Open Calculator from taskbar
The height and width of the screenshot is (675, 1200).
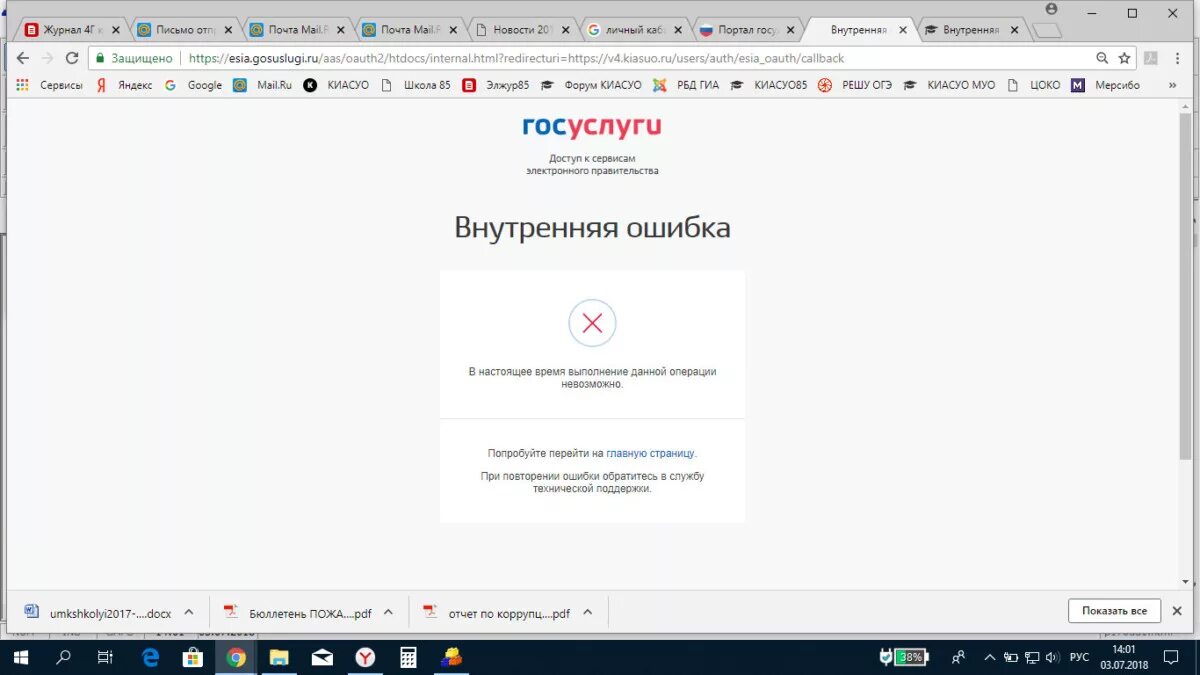(408, 657)
